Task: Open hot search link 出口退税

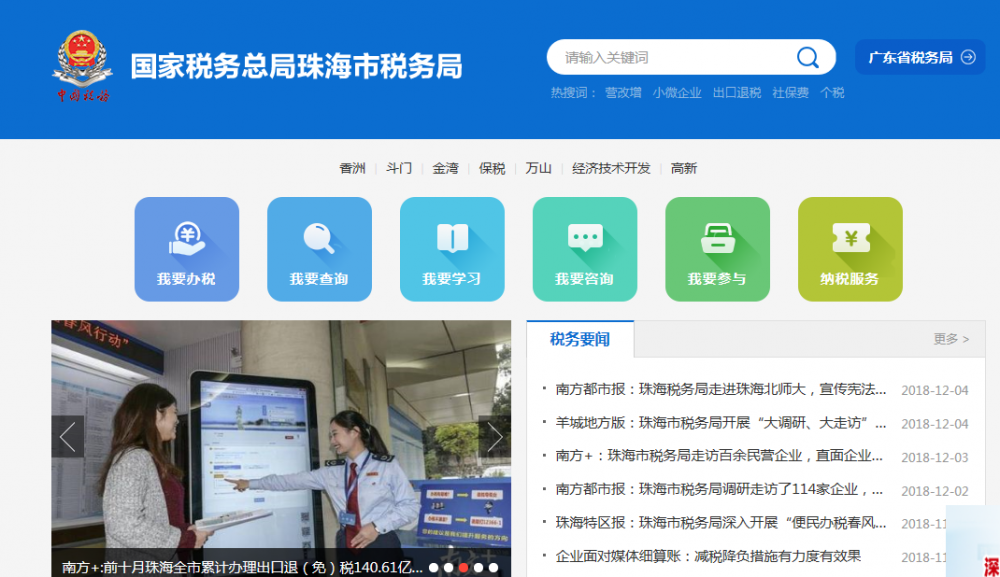Action: pyautogui.click(x=734, y=92)
